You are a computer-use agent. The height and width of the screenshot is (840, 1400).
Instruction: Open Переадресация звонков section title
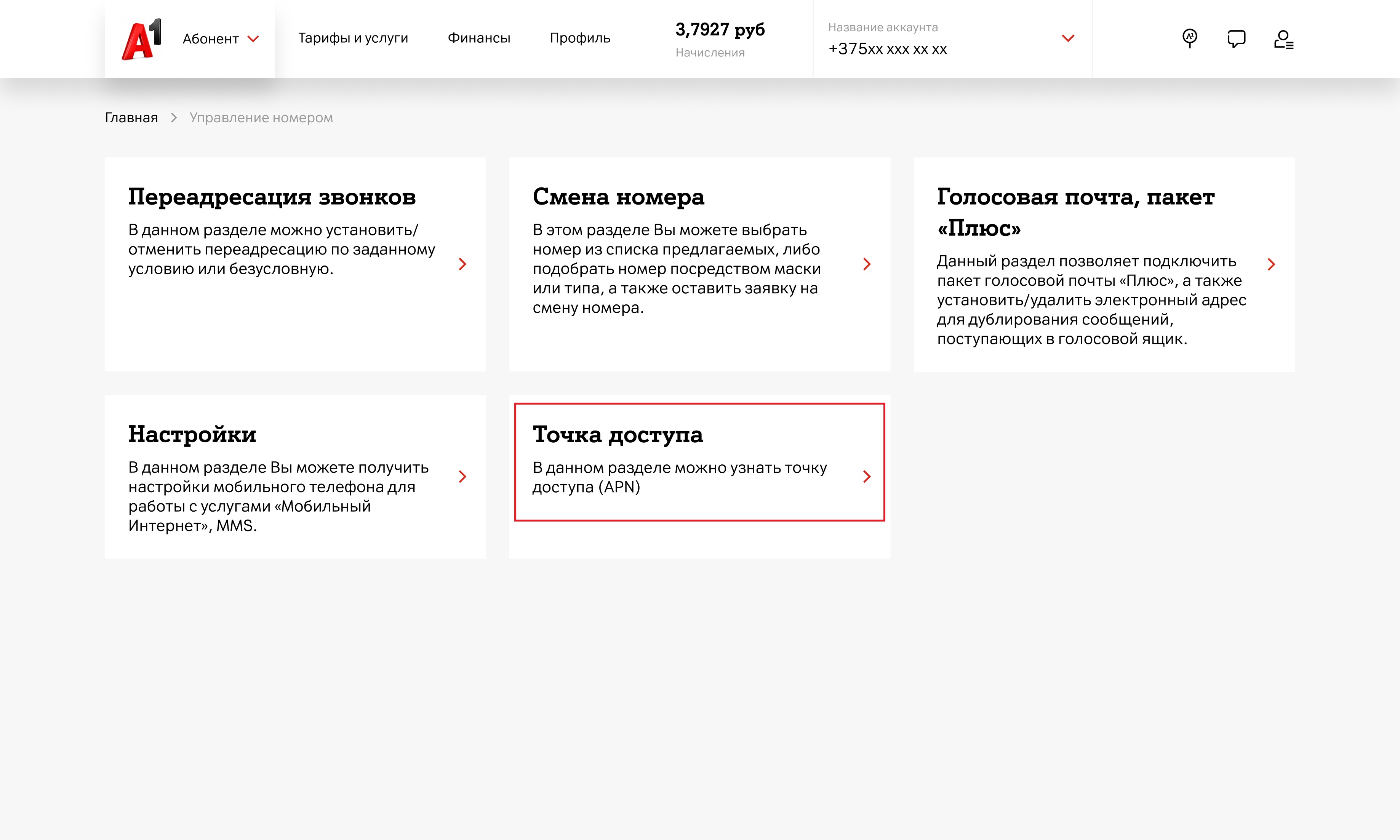(x=272, y=197)
